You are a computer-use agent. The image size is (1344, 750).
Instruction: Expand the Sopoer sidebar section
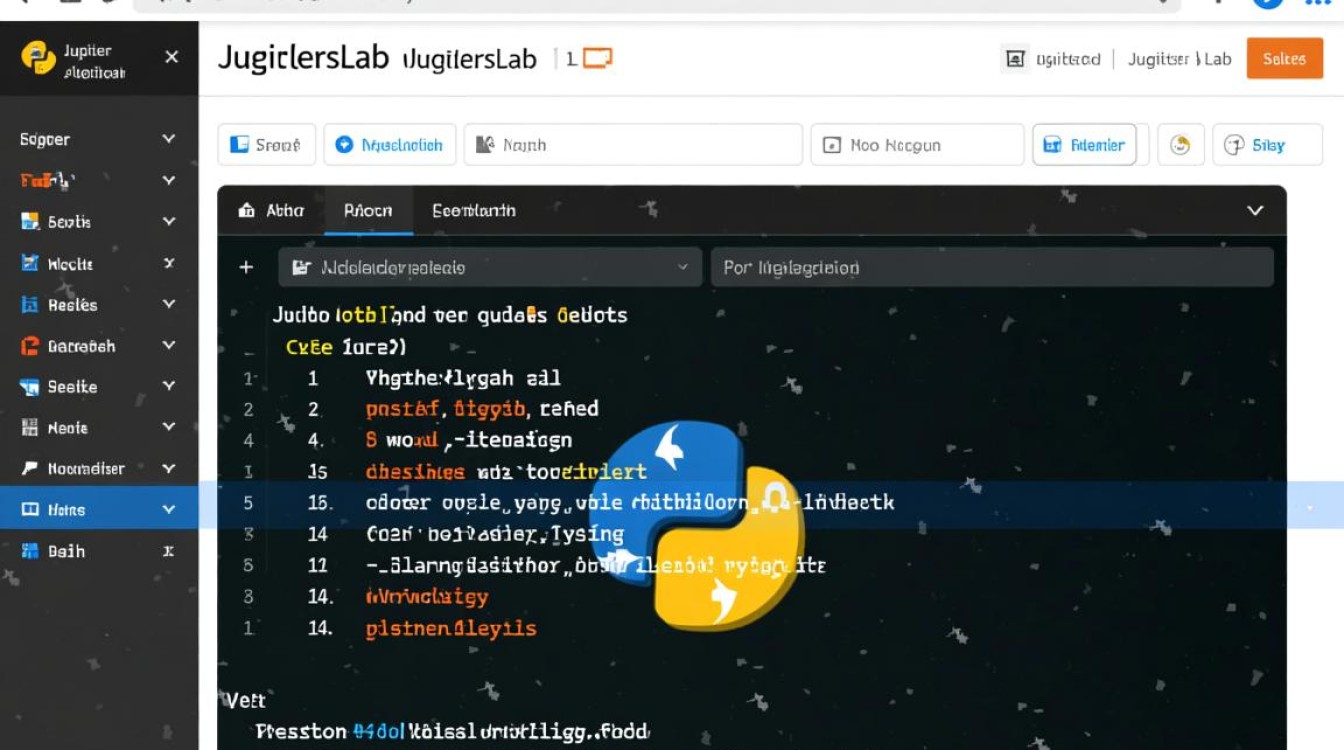click(169, 139)
